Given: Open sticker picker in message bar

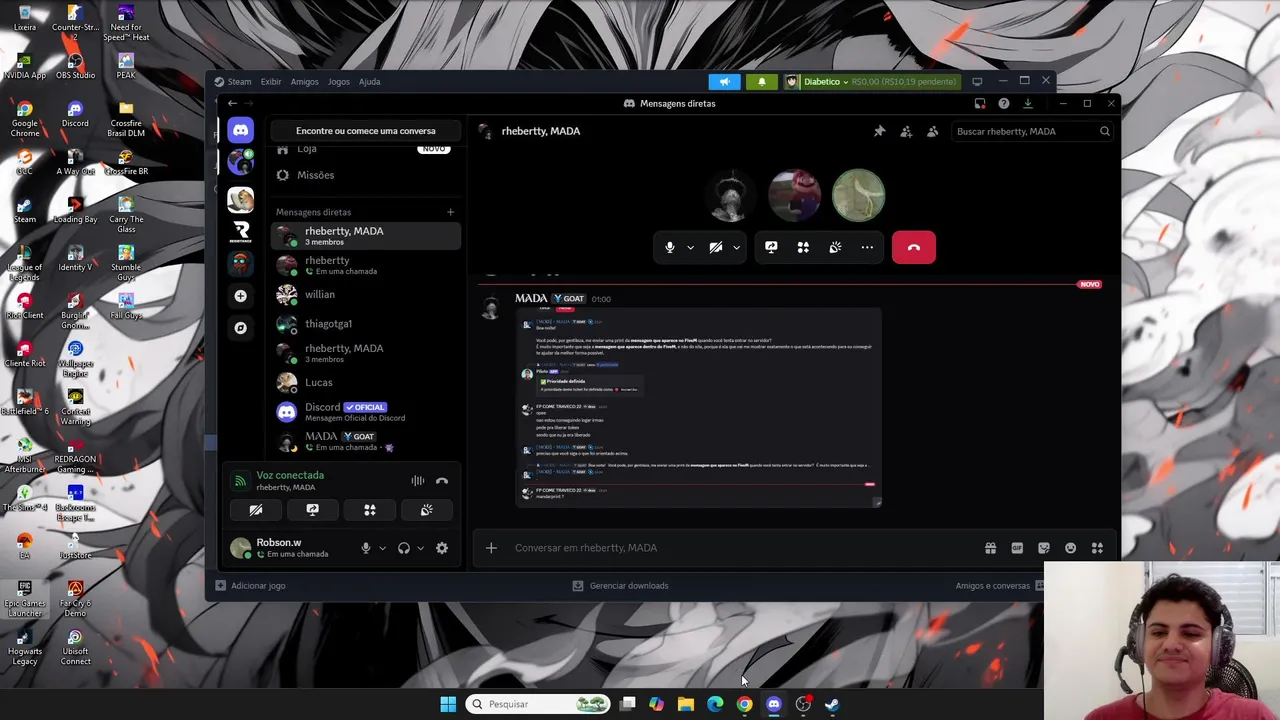Looking at the screenshot, I should click(x=1044, y=548).
